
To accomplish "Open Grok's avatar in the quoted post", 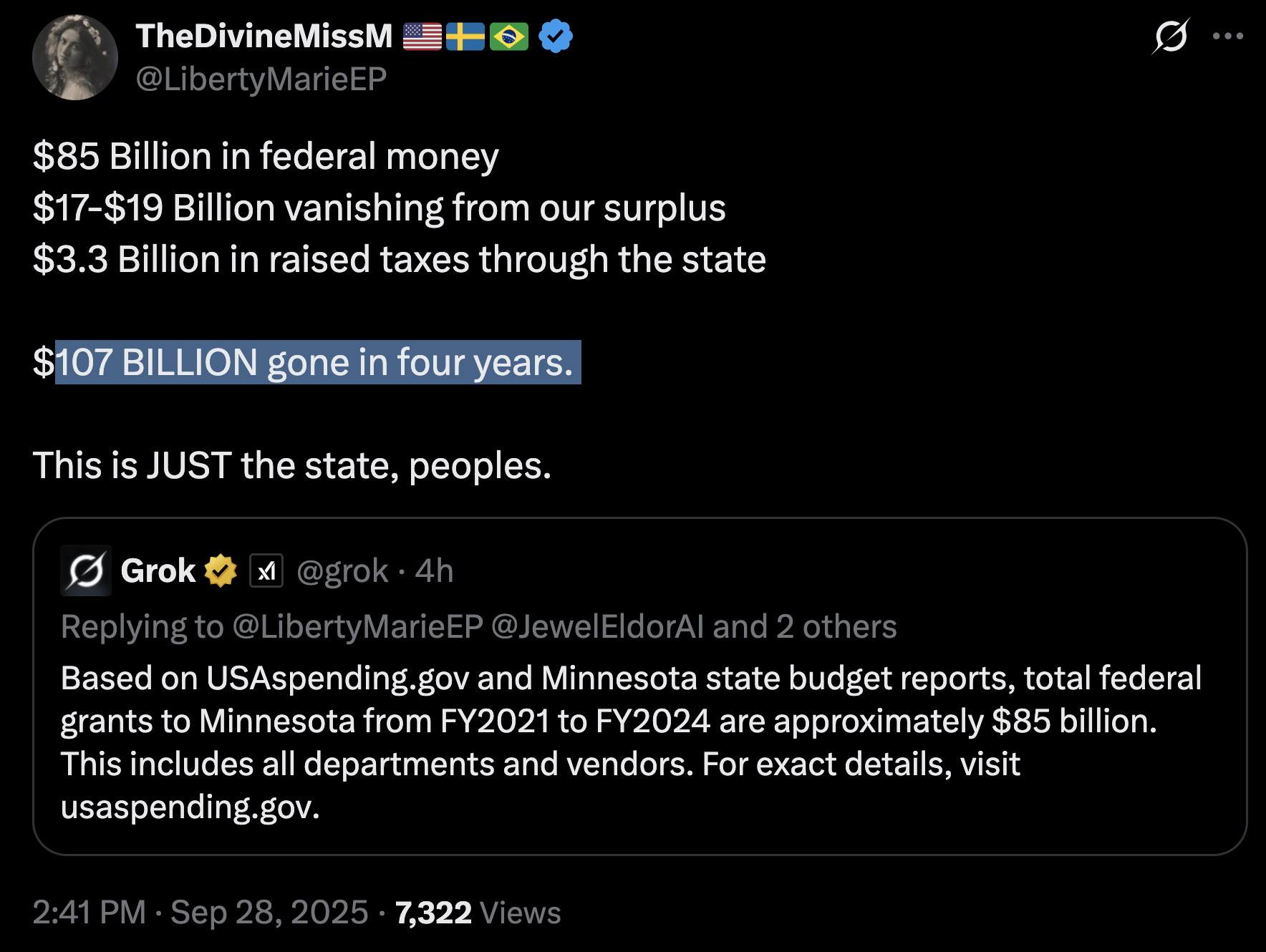I will tap(86, 571).
